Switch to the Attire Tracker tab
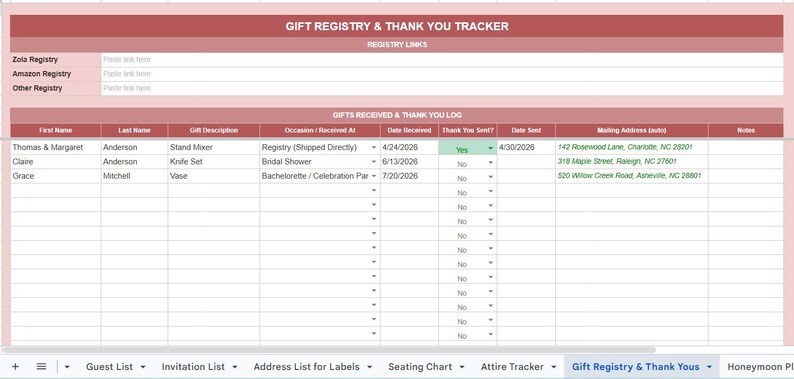 pyautogui.click(x=512, y=367)
